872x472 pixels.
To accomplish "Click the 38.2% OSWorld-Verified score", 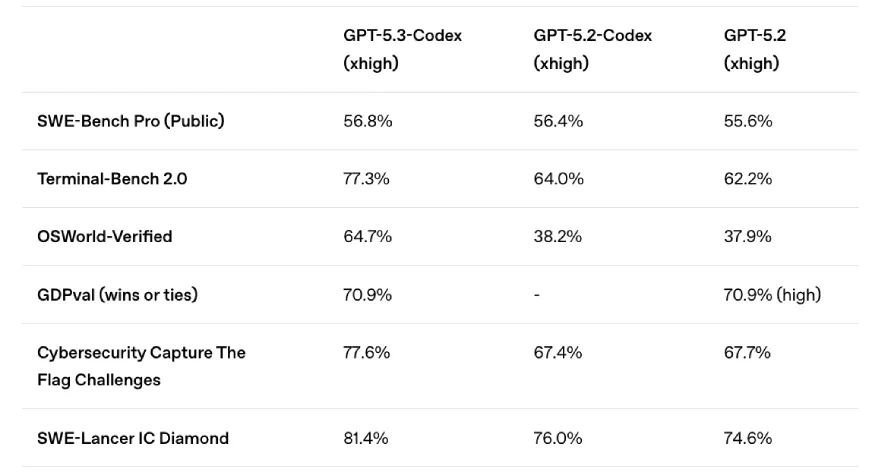I will tap(557, 236).
